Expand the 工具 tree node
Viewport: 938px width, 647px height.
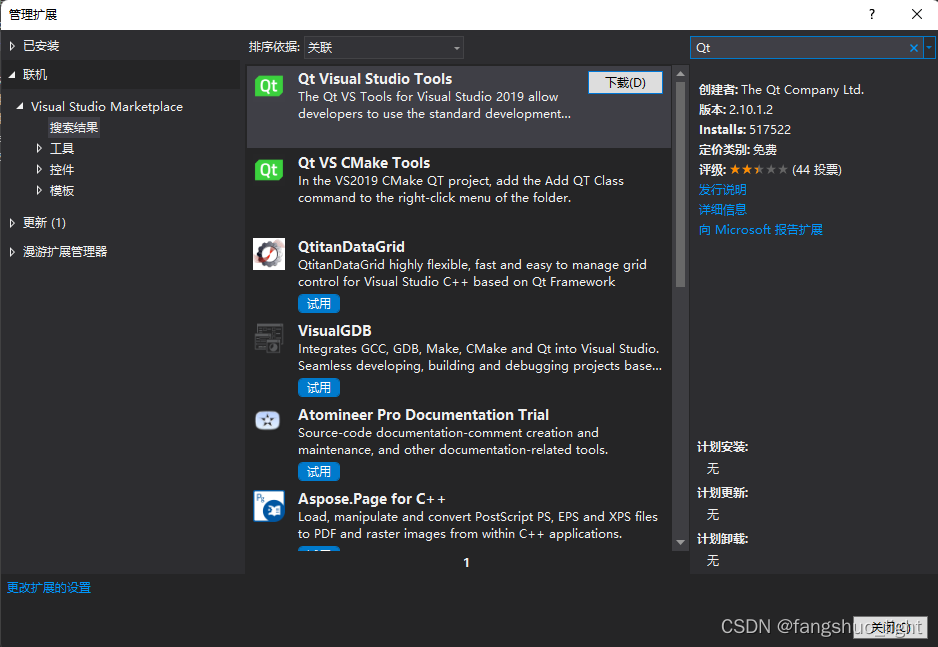(39, 148)
